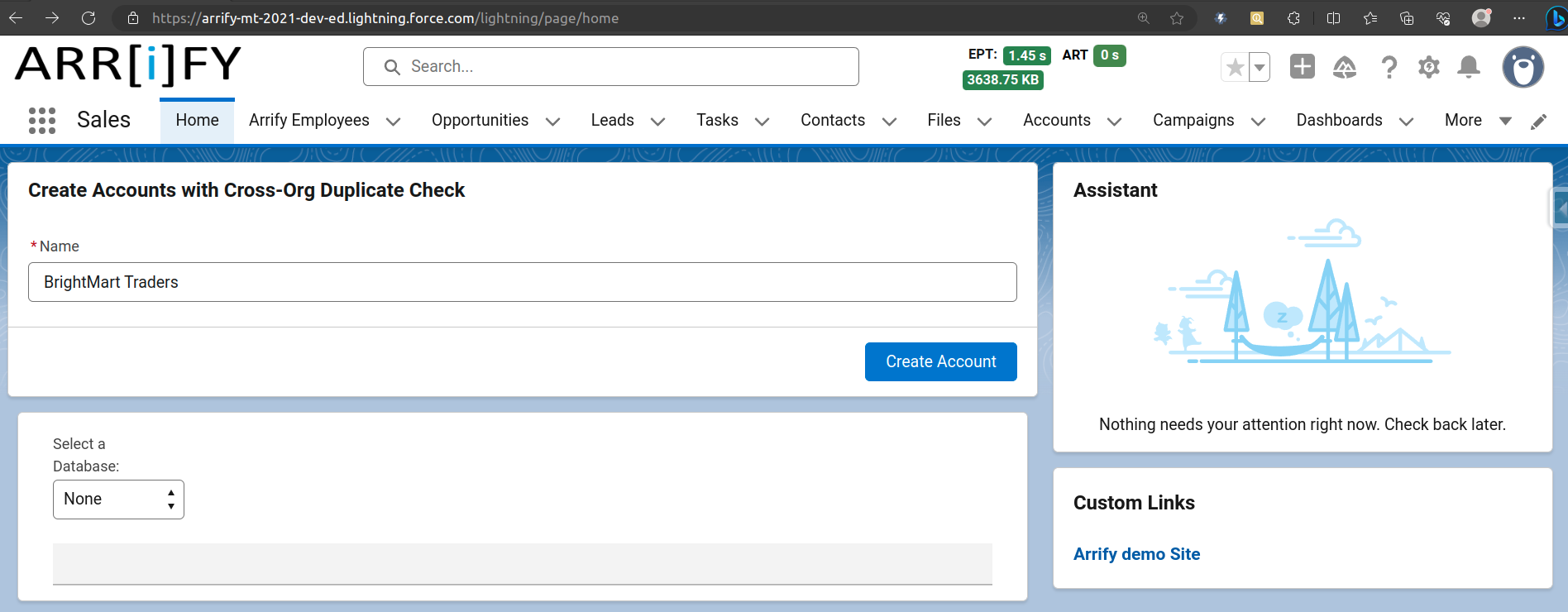Open the Accounts tab

1056,121
